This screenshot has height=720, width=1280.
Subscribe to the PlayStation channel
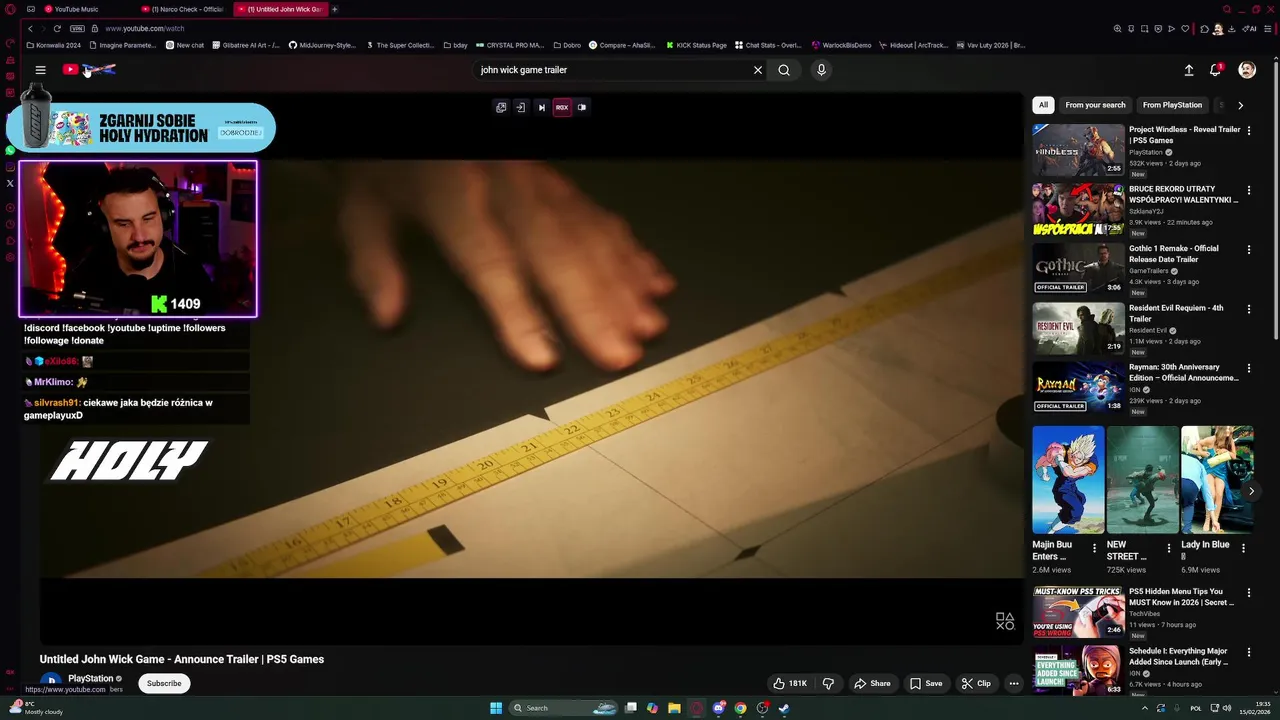(164, 684)
